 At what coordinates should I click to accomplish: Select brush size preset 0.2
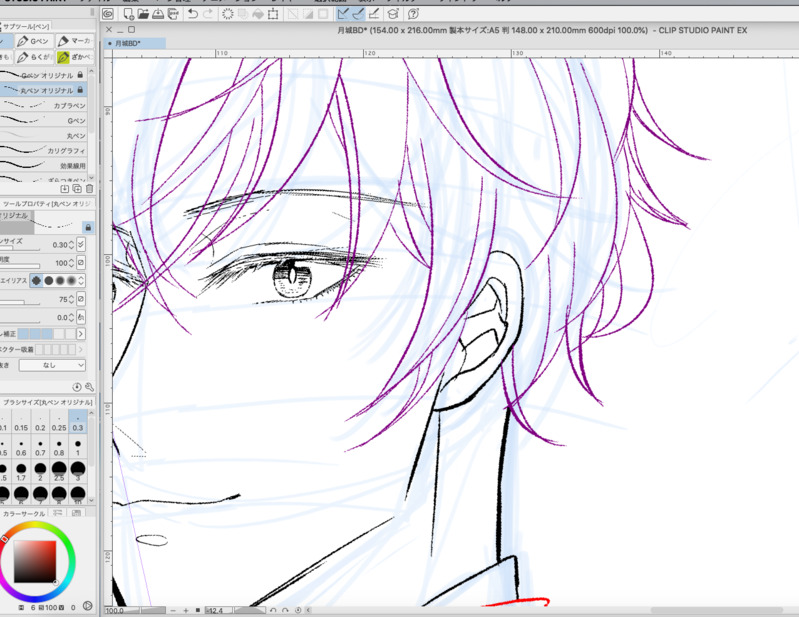40,423
